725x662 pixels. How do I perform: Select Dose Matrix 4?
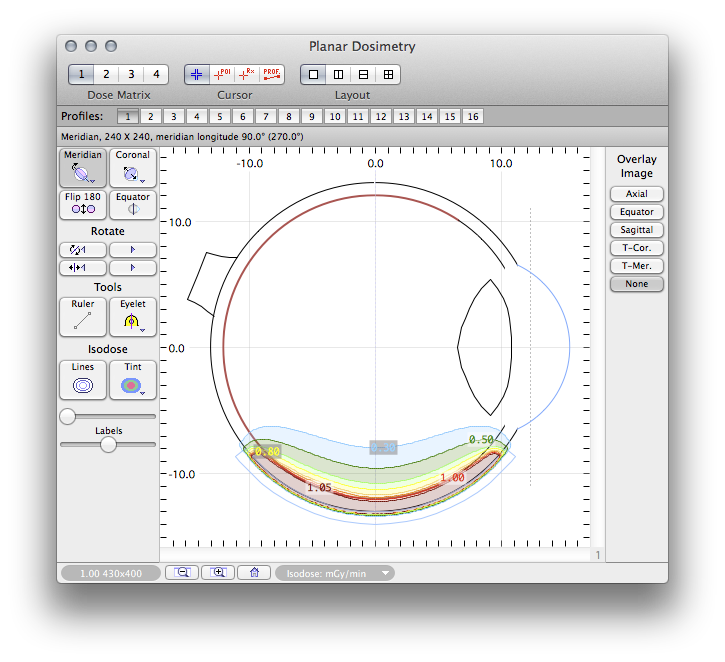[x=156, y=74]
